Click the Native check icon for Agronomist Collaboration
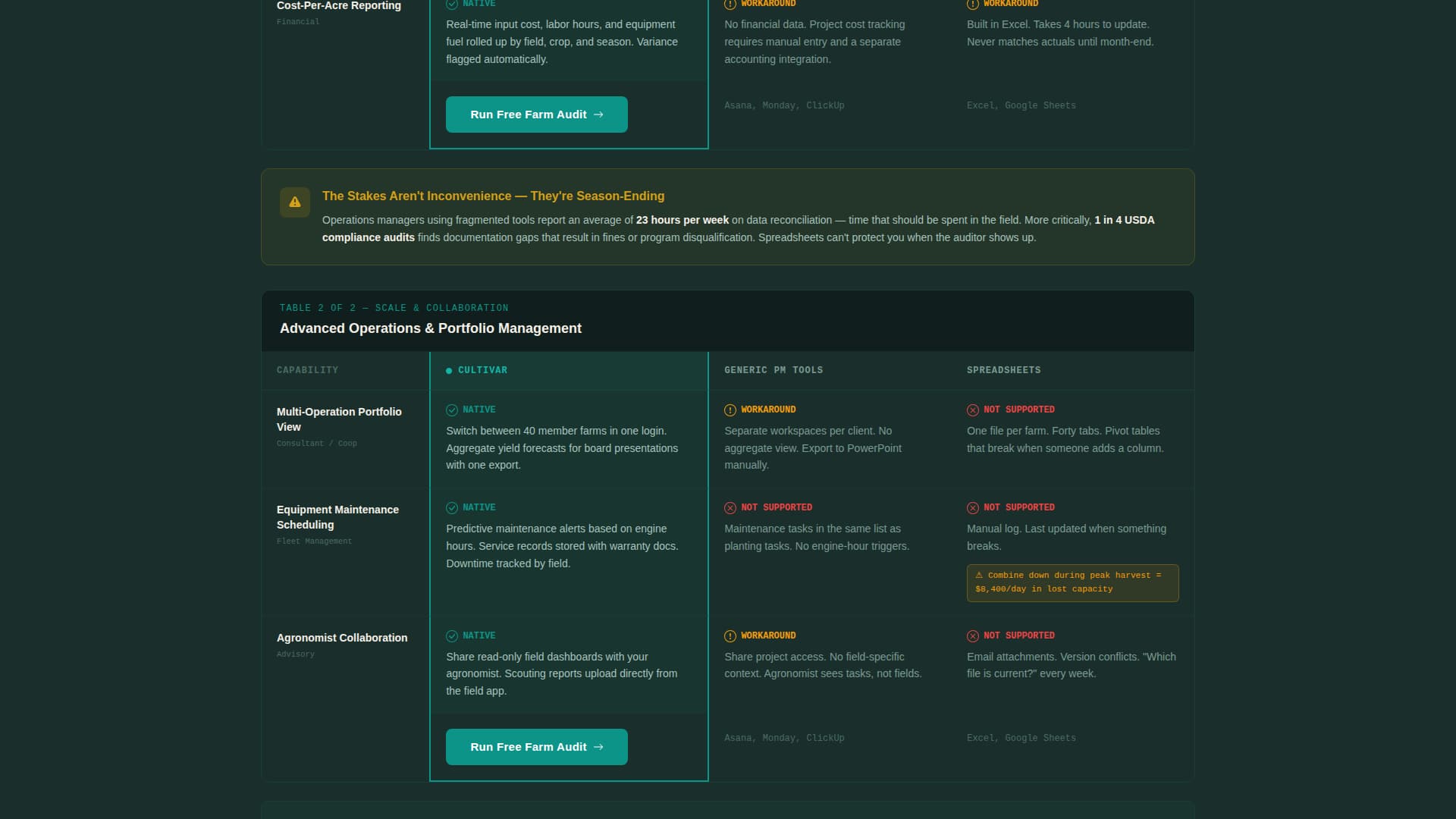 452,636
